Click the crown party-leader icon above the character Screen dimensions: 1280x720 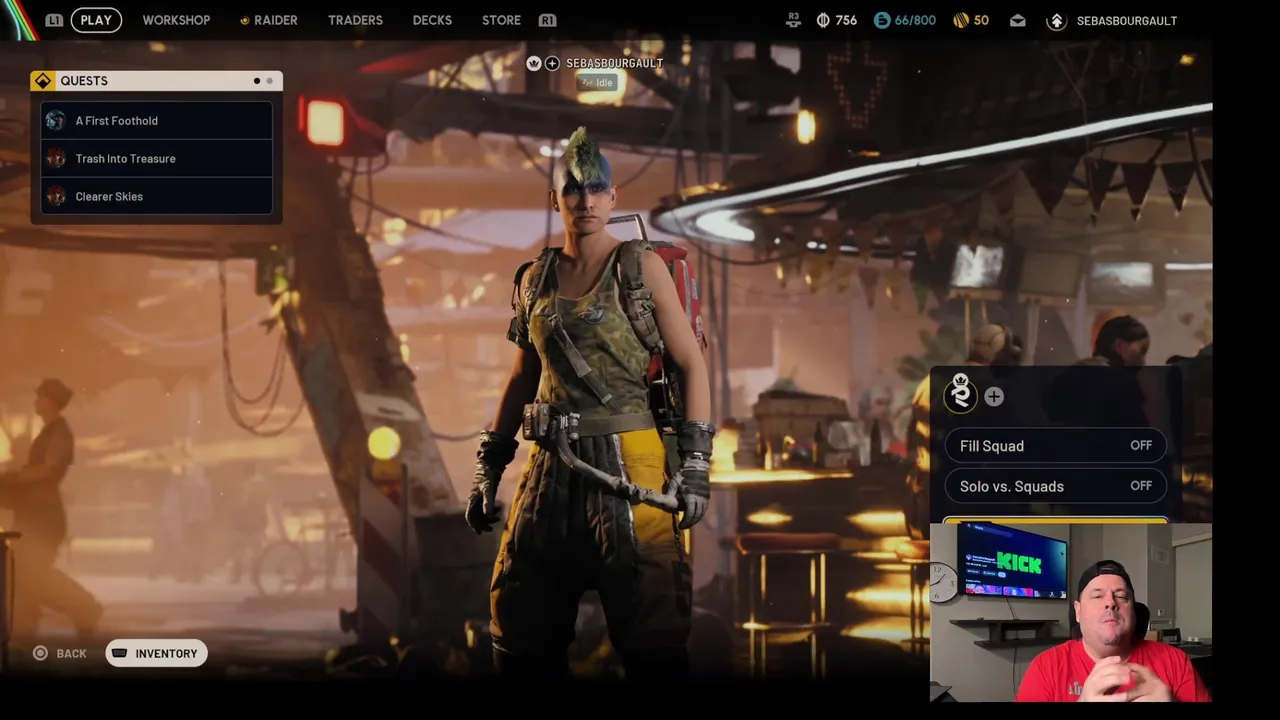click(534, 63)
